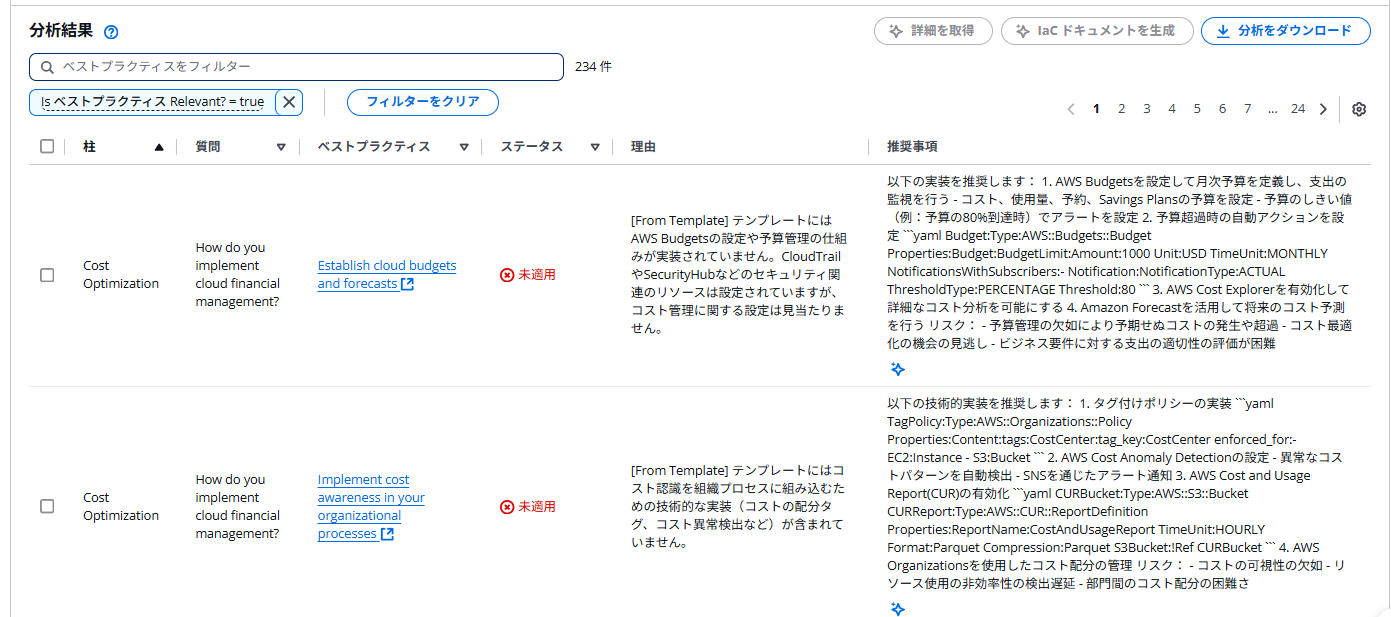Screen dimensions: 1391x617
Task: Click reason text mentioning AWS Budgets
Action: click(x=740, y=274)
